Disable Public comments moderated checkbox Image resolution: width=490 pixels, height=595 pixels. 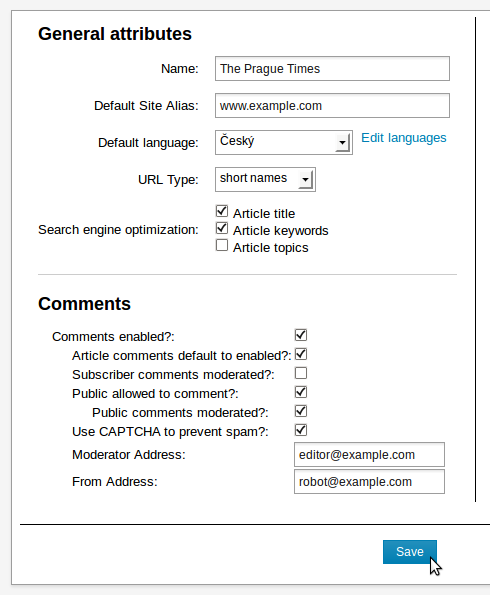click(301, 411)
